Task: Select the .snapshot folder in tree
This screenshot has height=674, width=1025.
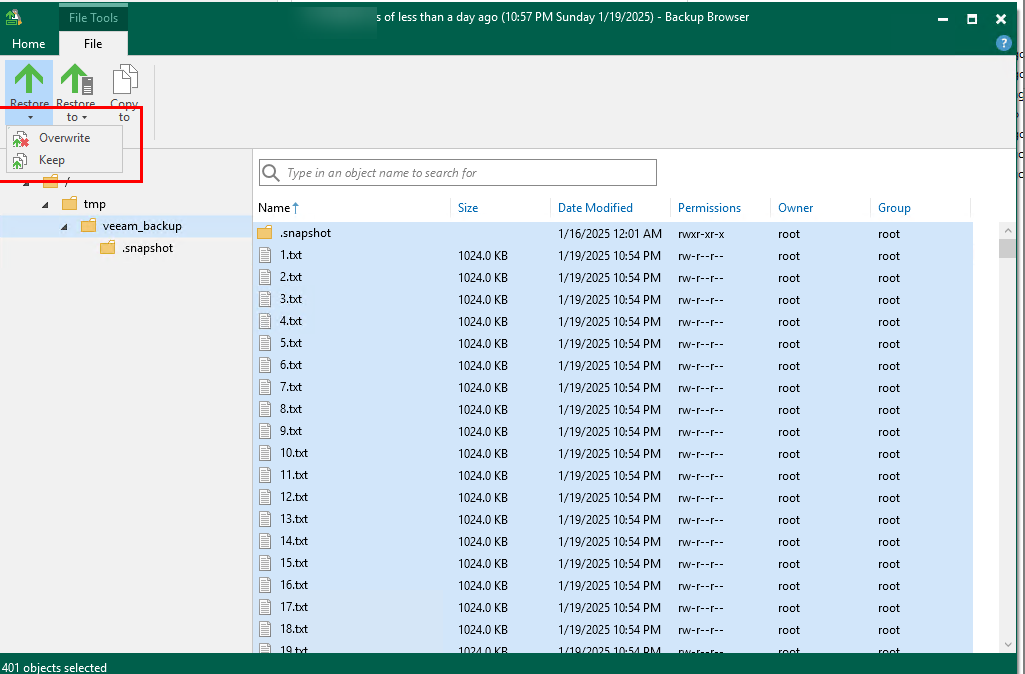Action: coord(146,248)
